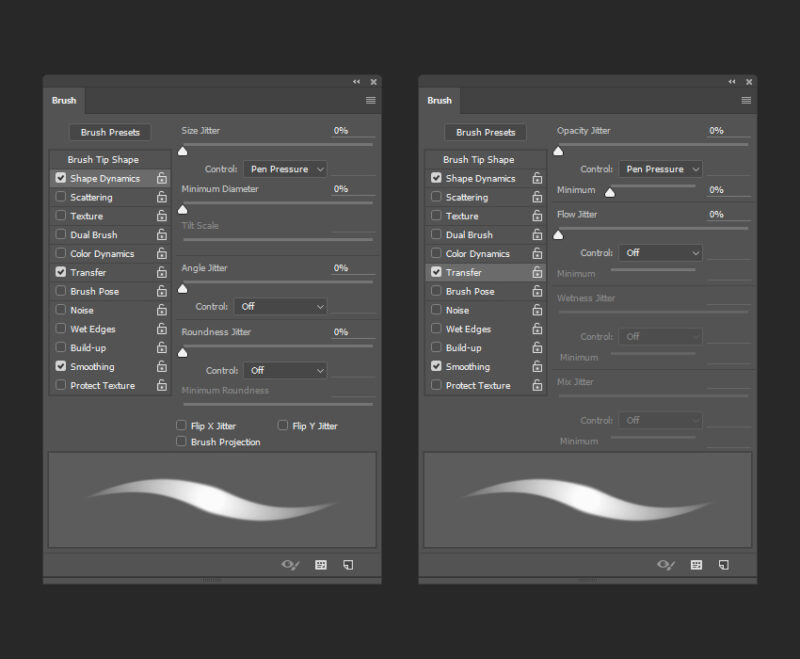Enable Brush Projection checkbox
The width and height of the screenshot is (800, 659).
tap(182, 442)
